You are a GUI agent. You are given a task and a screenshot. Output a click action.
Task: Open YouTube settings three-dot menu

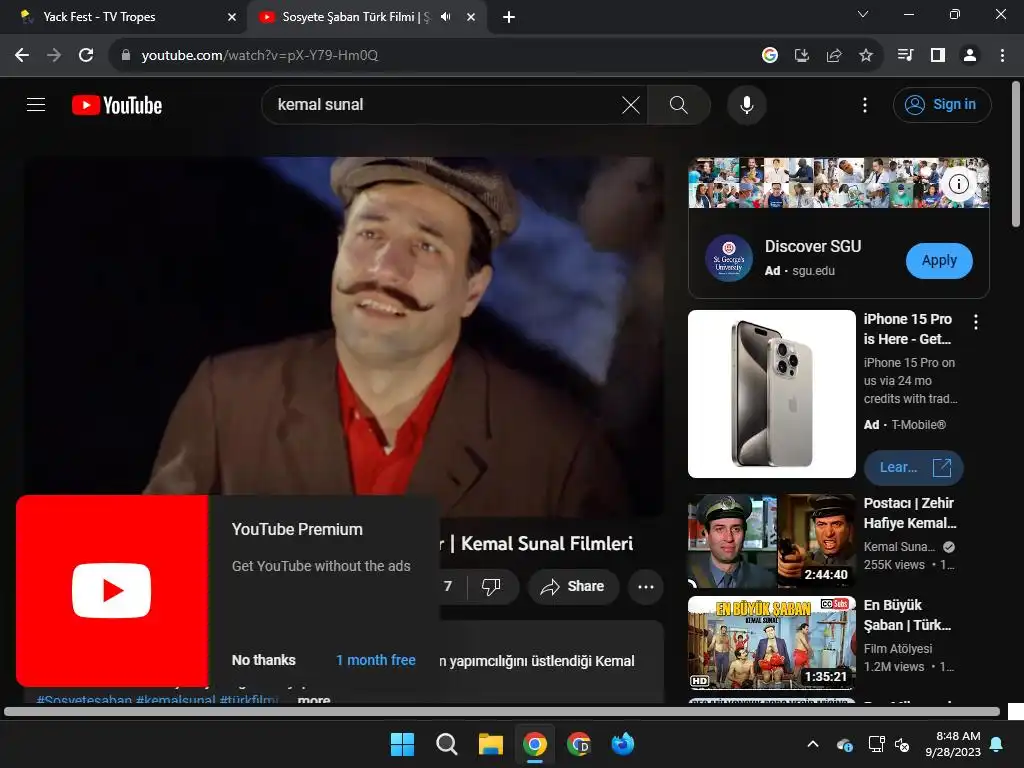[865, 104]
